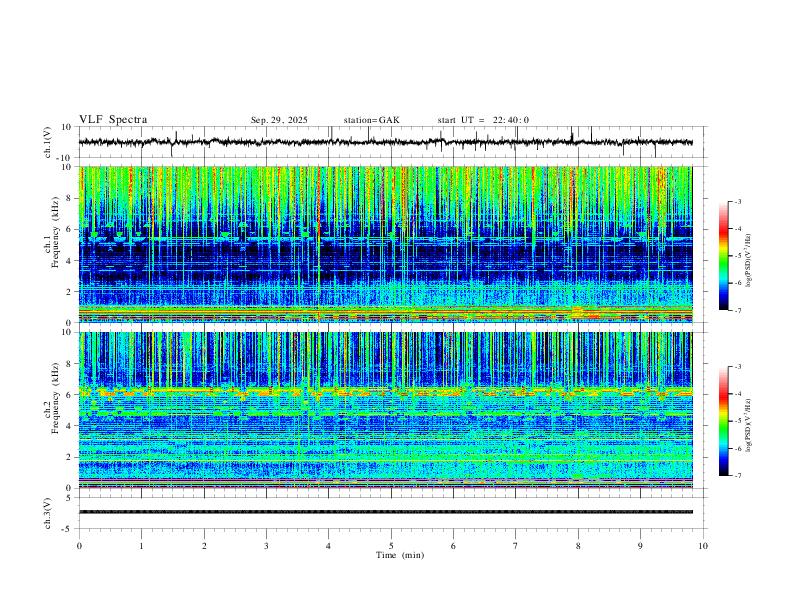Click the time axis tick label "2"

click(x=204, y=546)
